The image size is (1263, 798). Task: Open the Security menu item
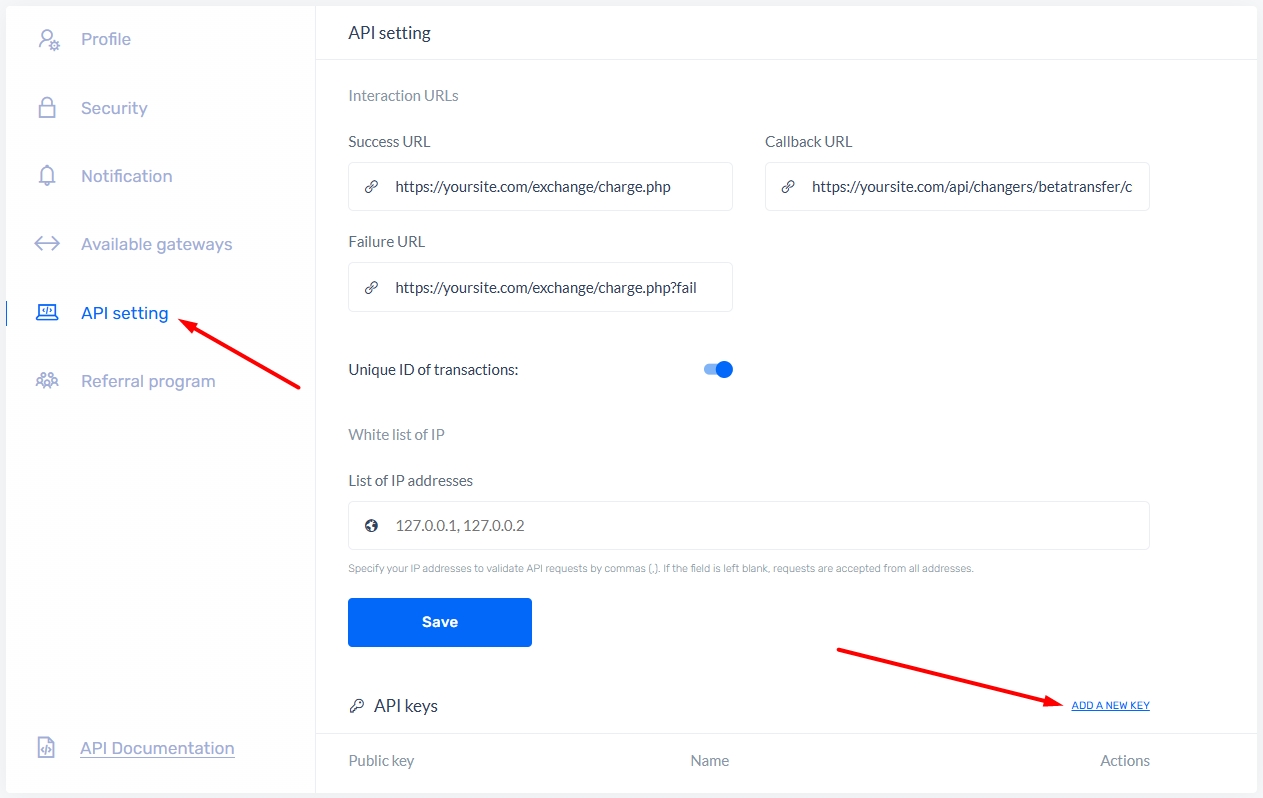[114, 108]
